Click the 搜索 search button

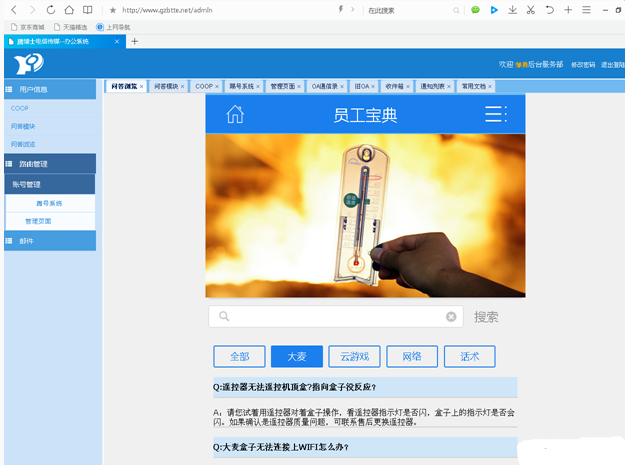486,317
